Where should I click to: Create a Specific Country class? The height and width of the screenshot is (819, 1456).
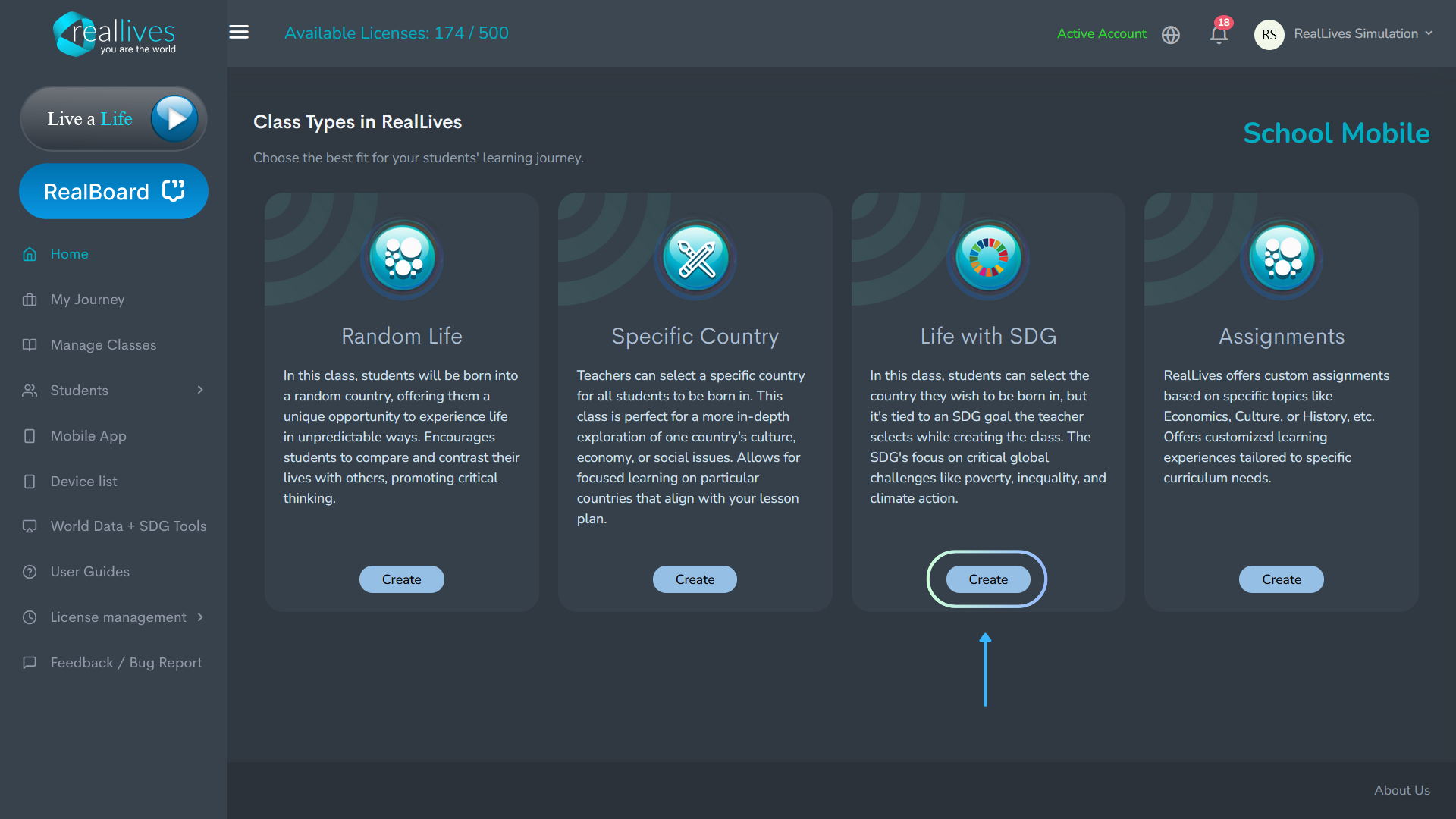point(695,579)
